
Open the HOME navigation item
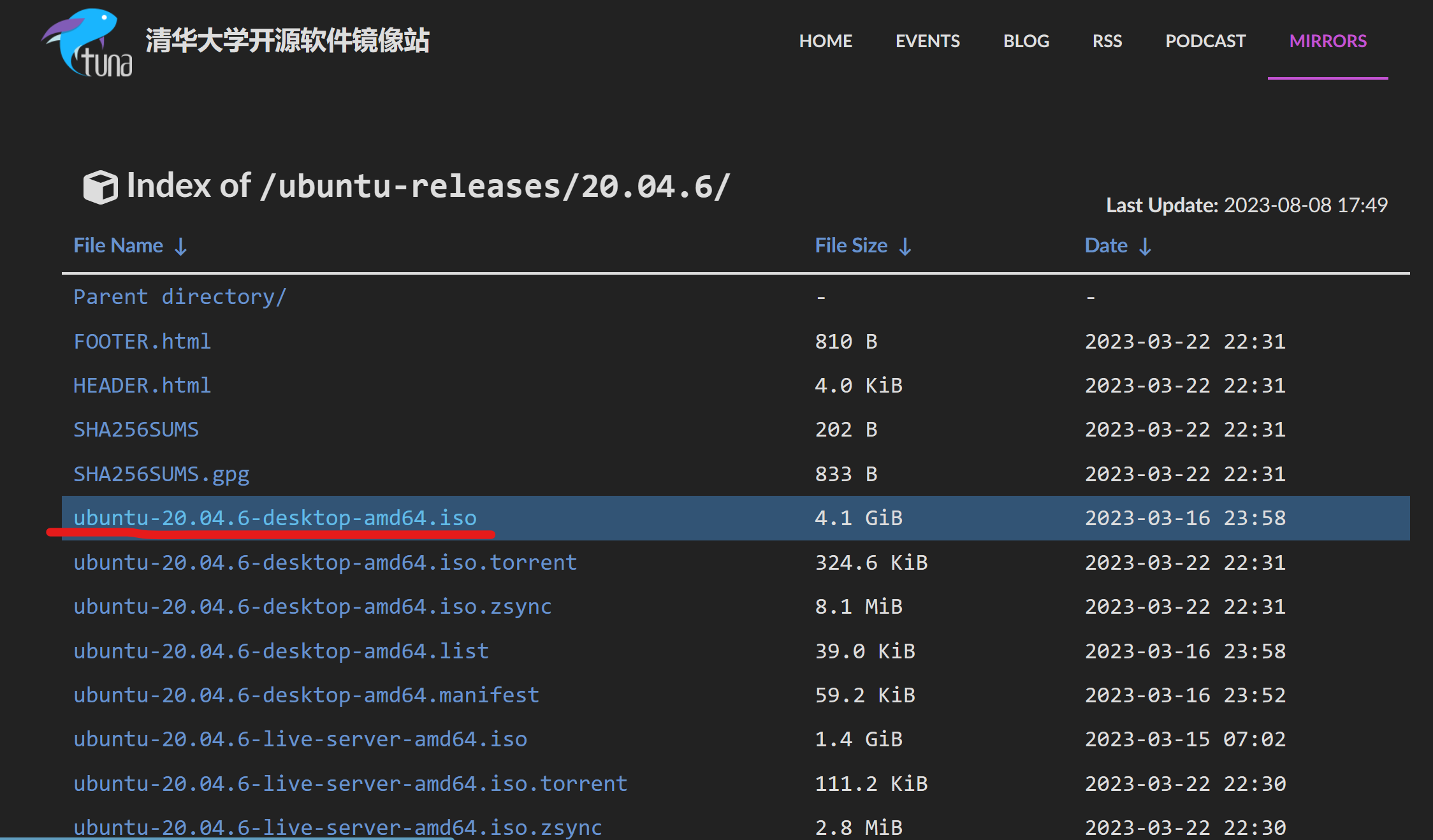pos(826,41)
